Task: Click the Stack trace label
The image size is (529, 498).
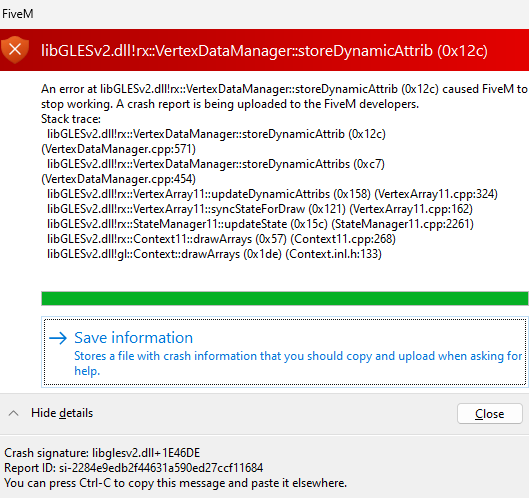Action: 71,119
